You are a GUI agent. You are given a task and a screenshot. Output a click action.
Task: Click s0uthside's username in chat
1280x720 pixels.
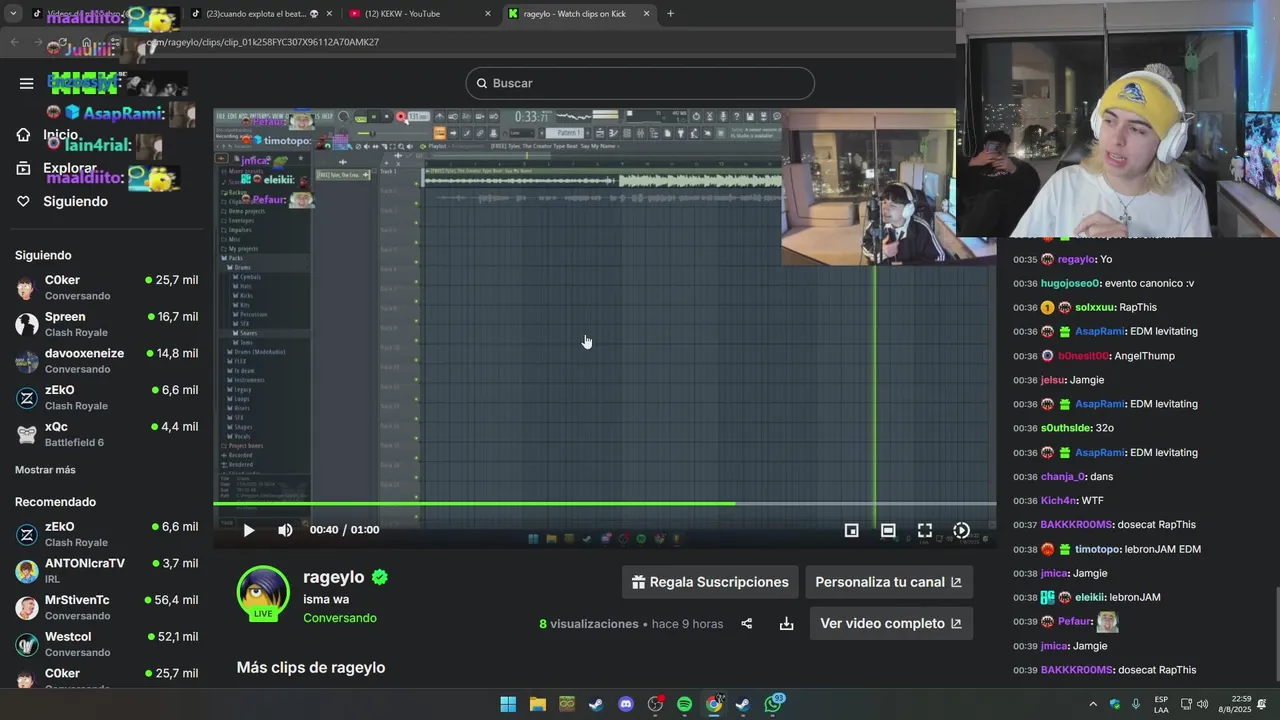coord(1066,428)
